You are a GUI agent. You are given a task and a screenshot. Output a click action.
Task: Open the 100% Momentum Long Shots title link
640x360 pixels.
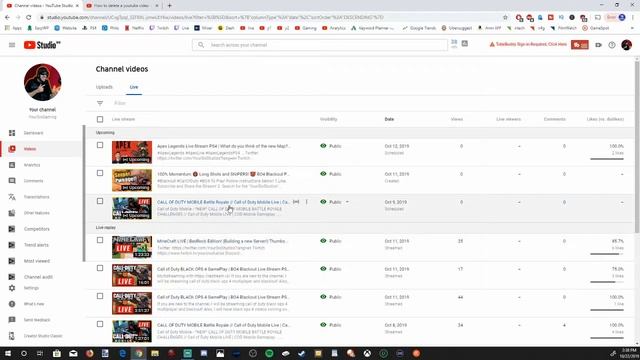point(223,174)
